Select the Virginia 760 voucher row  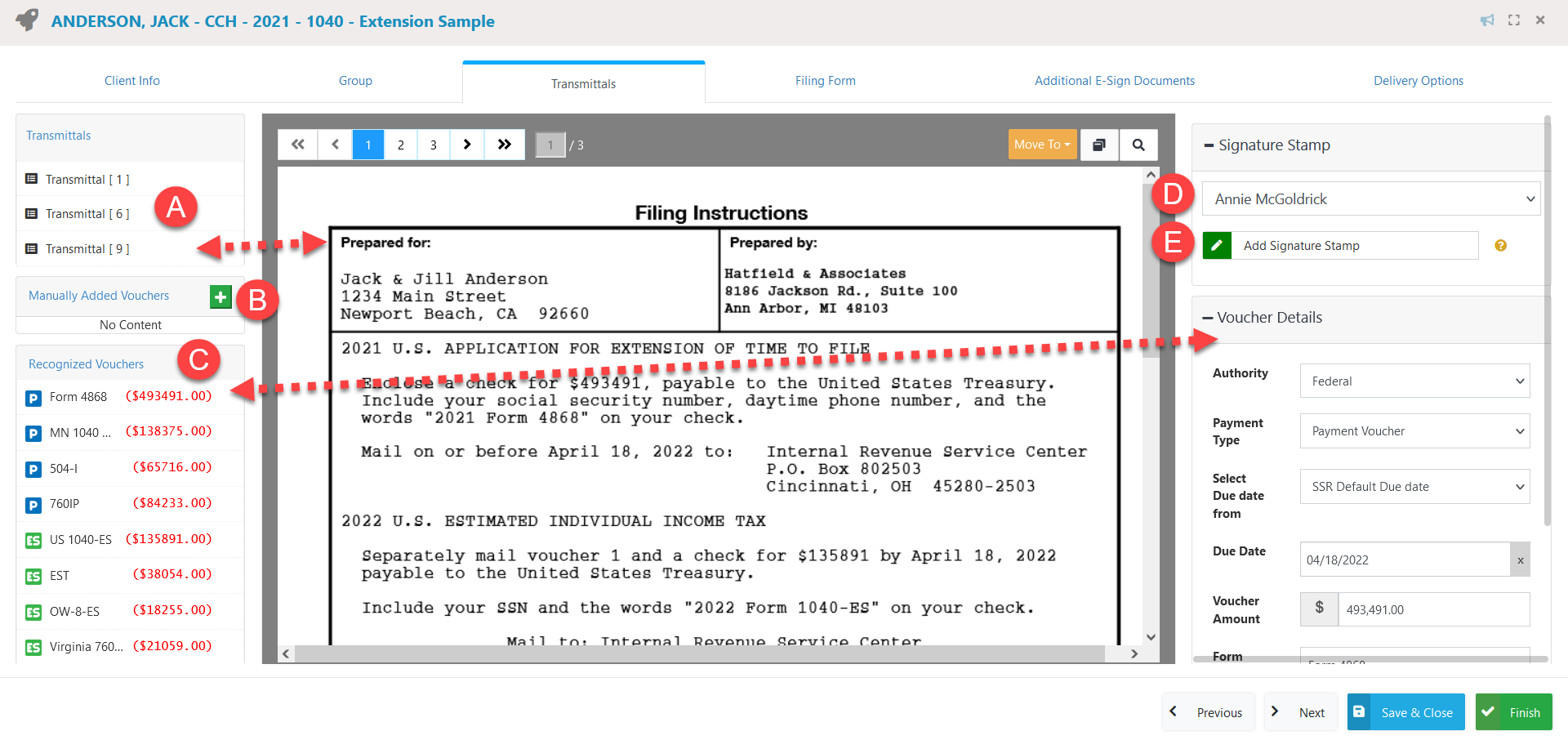point(131,646)
